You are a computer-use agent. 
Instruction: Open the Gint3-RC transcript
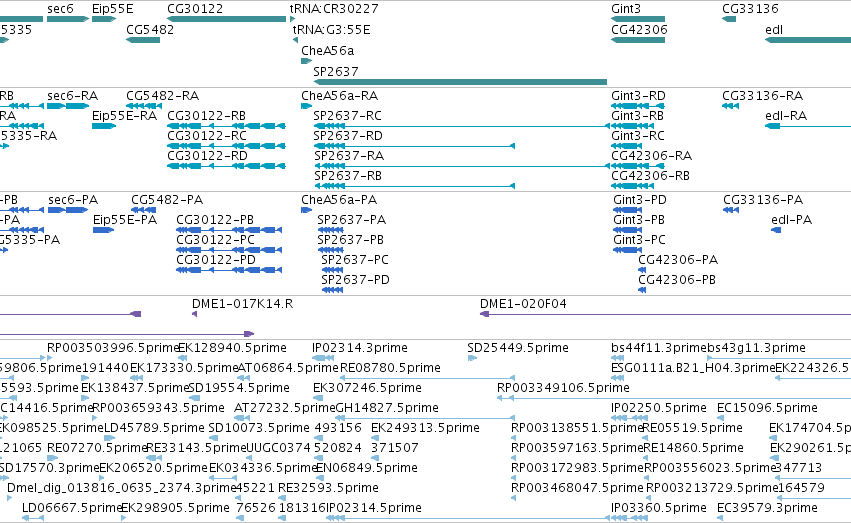point(627,146)
